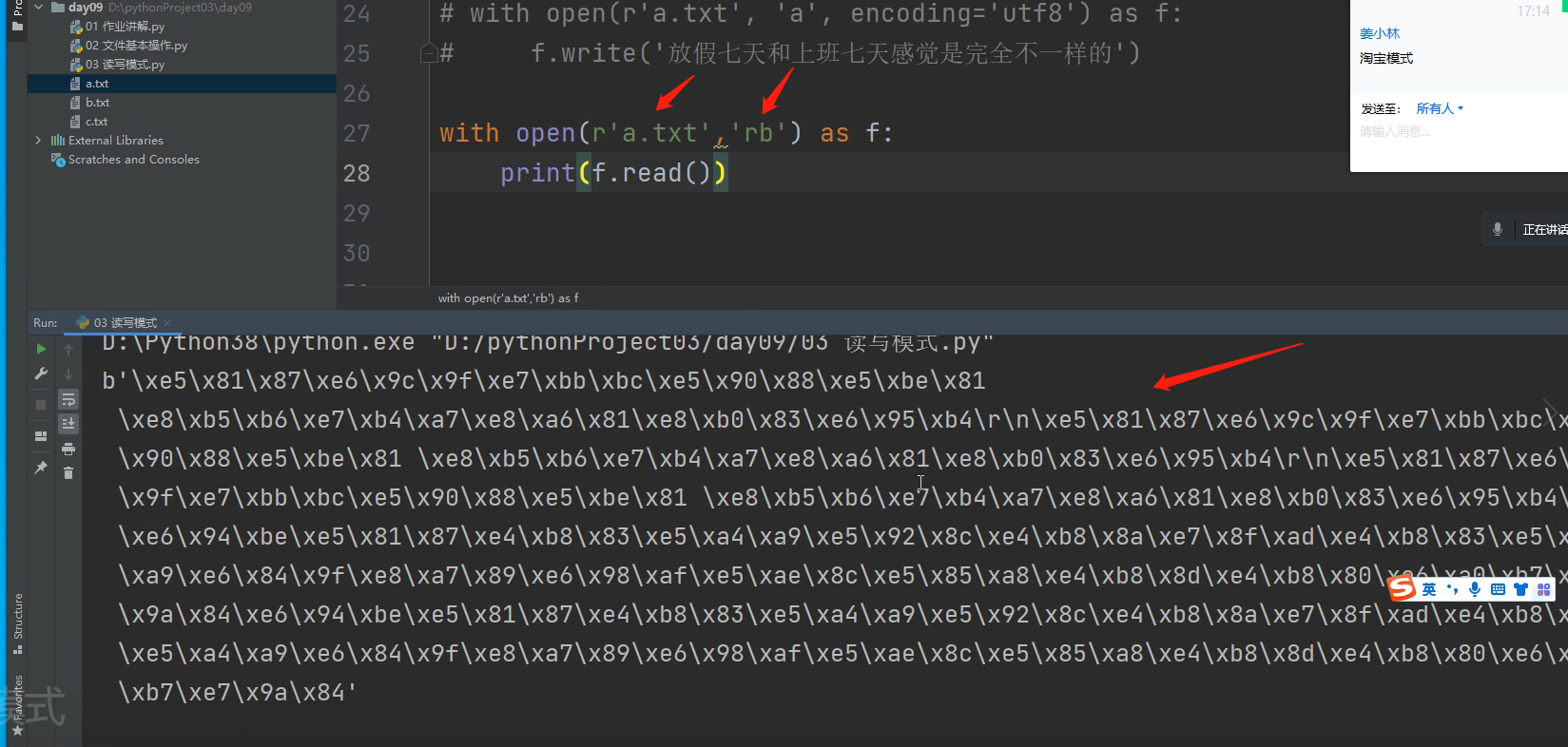Click the 淘宝模式 chat message
1568x747 pixels.
(1385, 58)
